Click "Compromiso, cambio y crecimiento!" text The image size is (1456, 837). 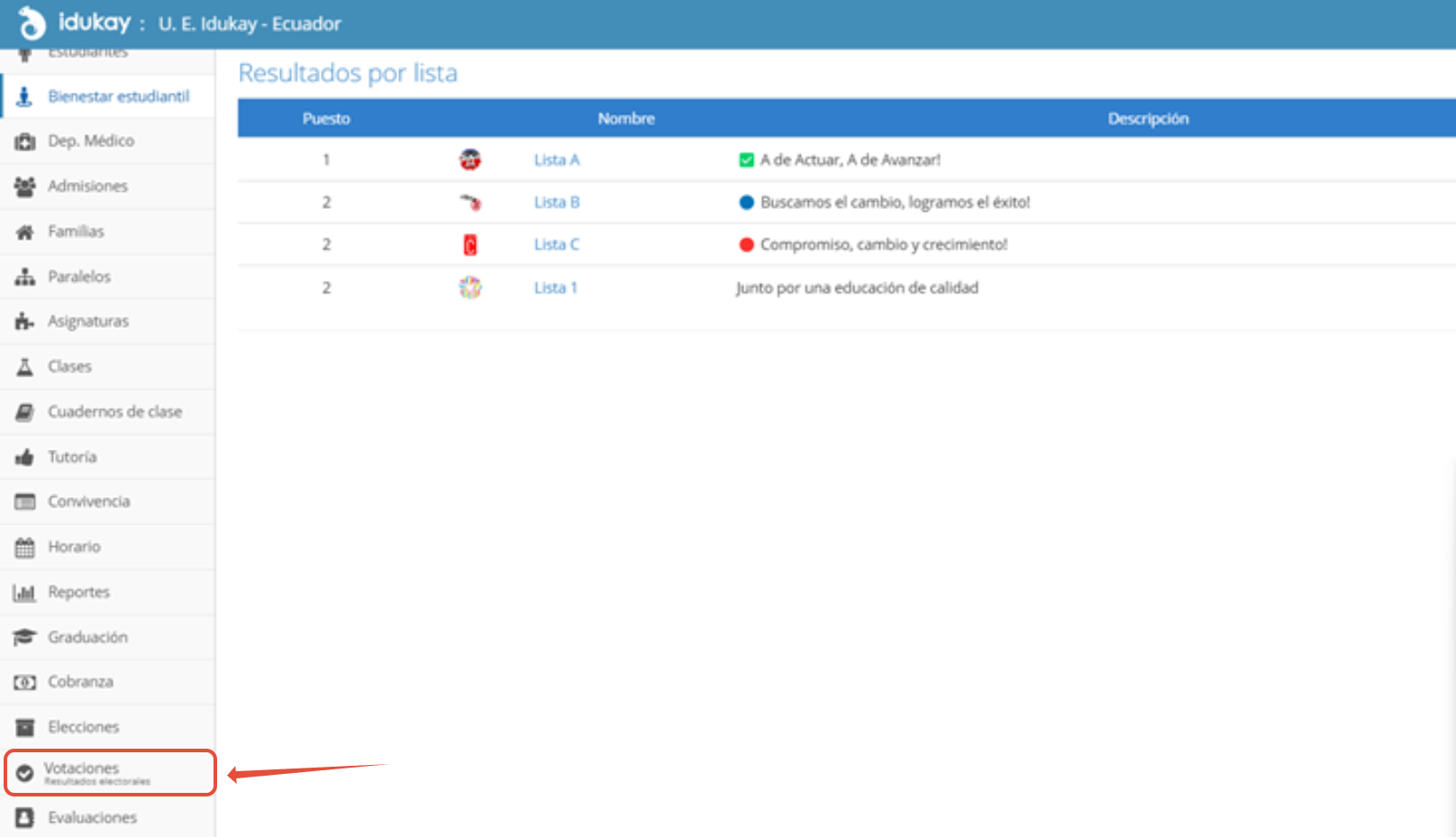tap(884, 244)
